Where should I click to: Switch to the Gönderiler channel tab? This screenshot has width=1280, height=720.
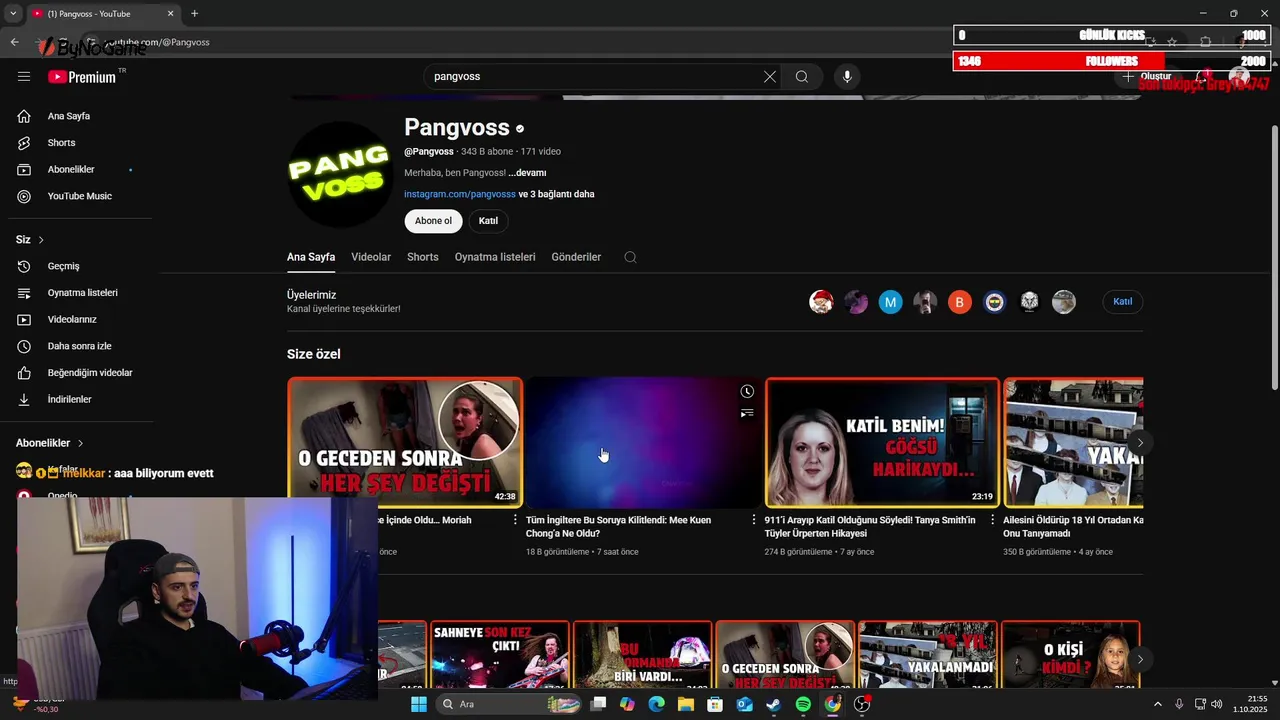(x=576, y=257)
